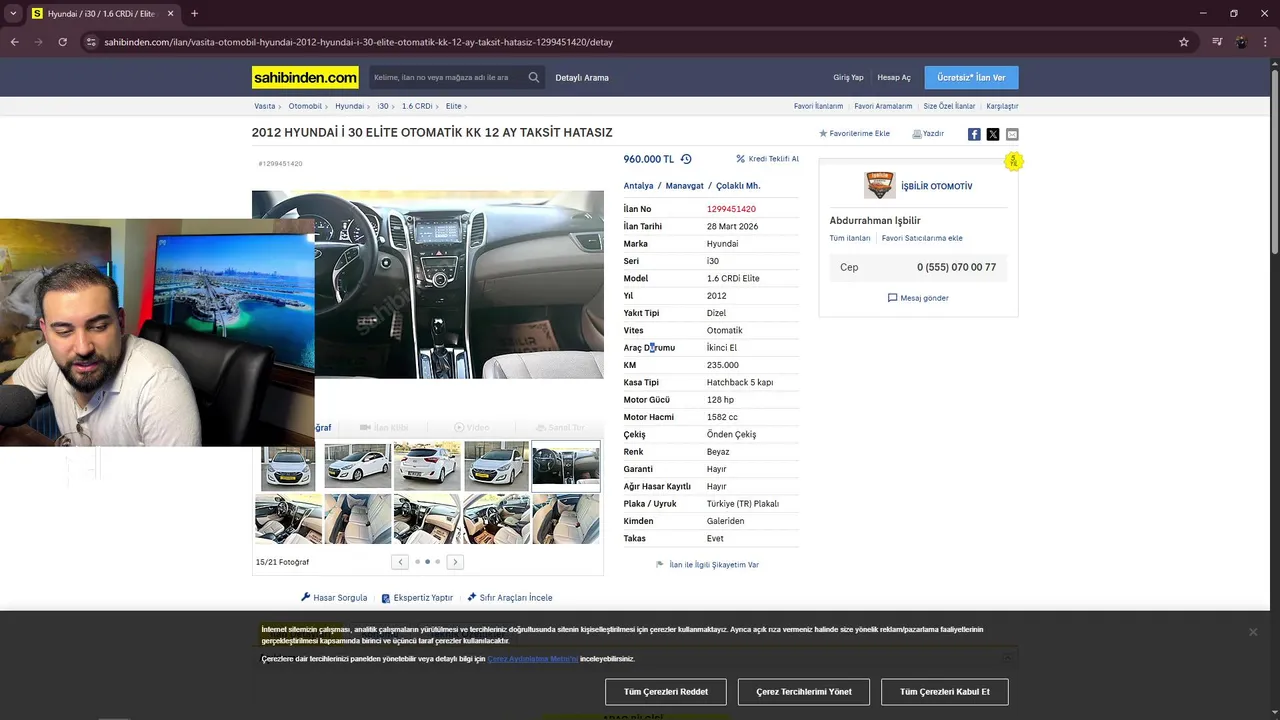
Task: Click Tüm Çerezleri Kabul Et button
Action: pos(945,692)
